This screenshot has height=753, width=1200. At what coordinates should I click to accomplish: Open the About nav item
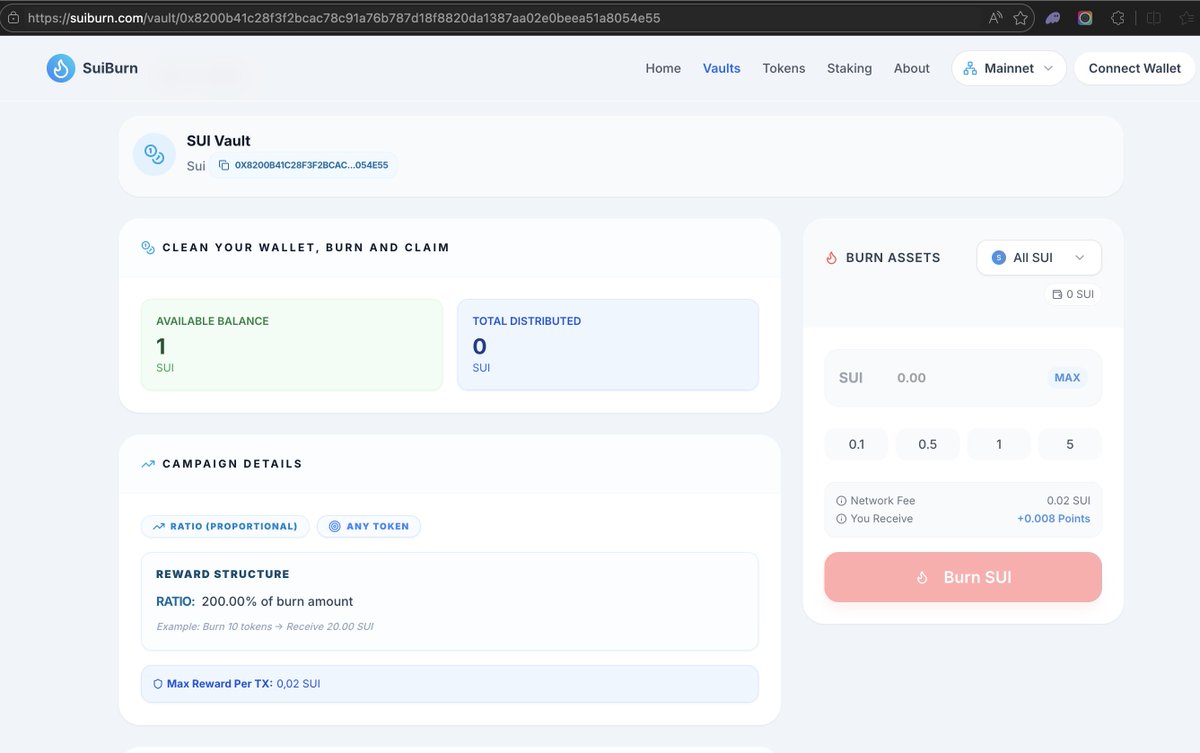tap(912, 68)
